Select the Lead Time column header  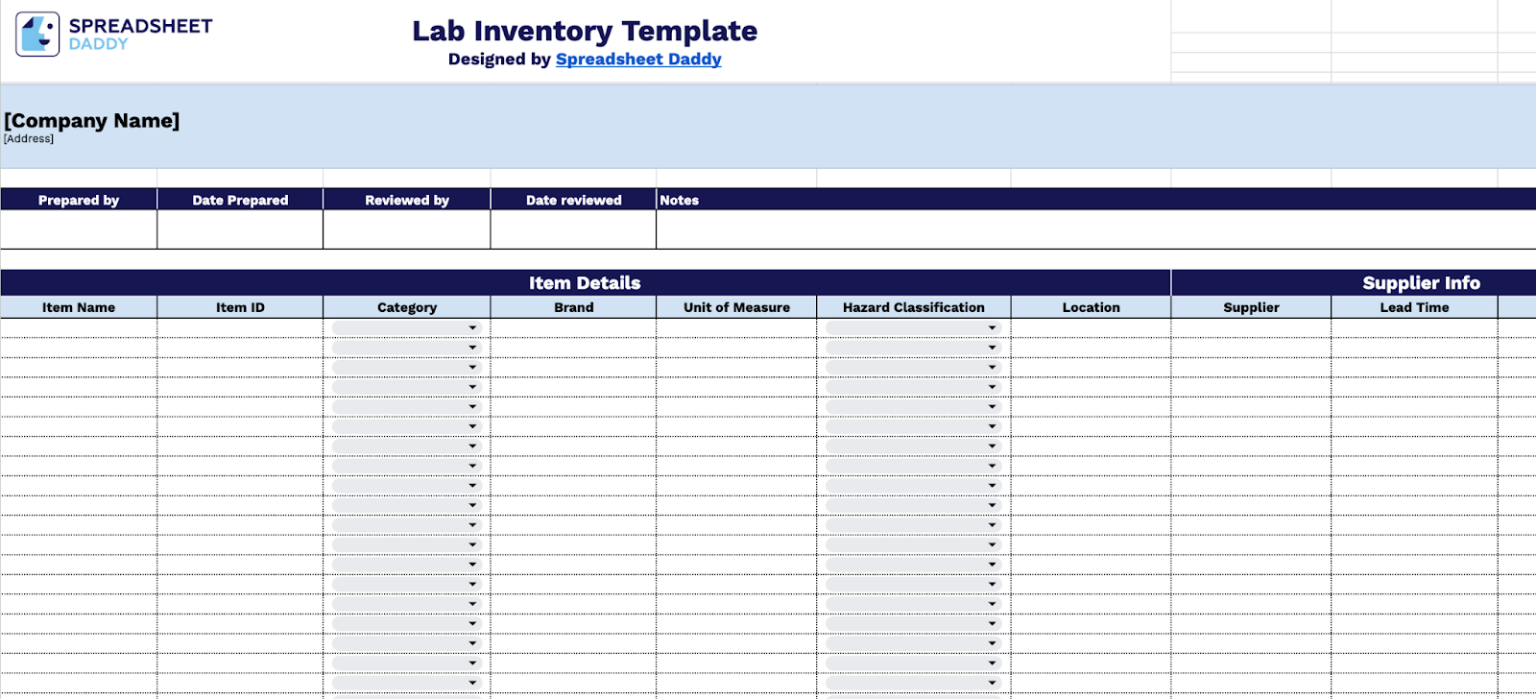point(1413,307)
